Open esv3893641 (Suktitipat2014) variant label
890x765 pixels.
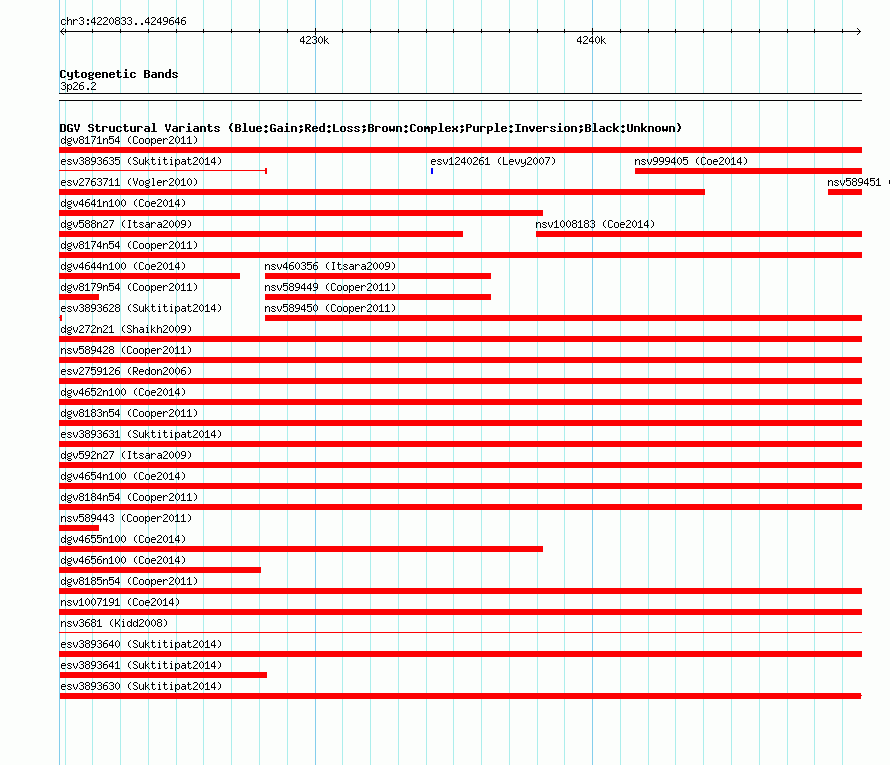pos(141,665)
